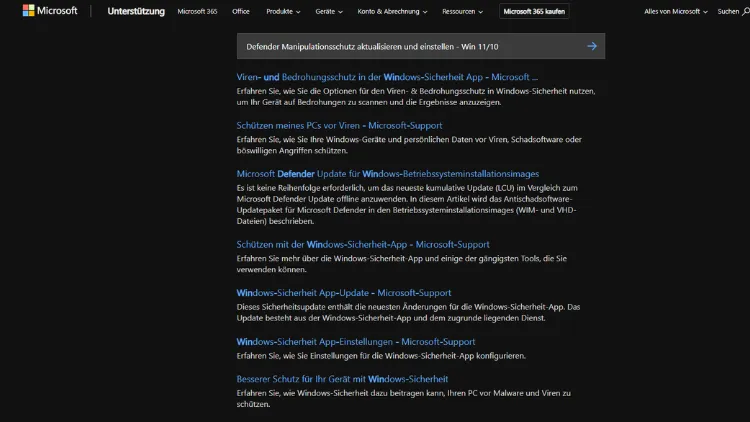Click description text starting 'Es ist keine Reihenfolge erforderlich'
This screenshot has height=422, width=750.
[x=407, y=204]
